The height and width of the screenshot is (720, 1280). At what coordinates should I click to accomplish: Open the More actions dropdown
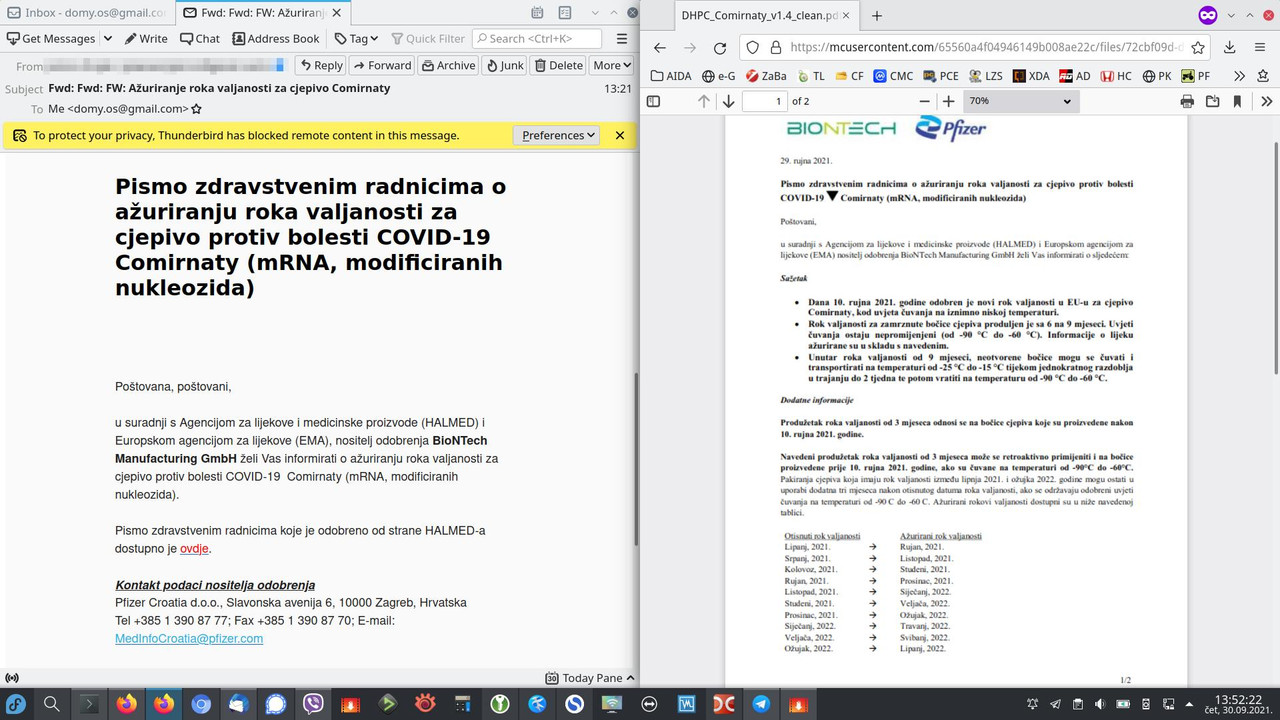(612, 65)
